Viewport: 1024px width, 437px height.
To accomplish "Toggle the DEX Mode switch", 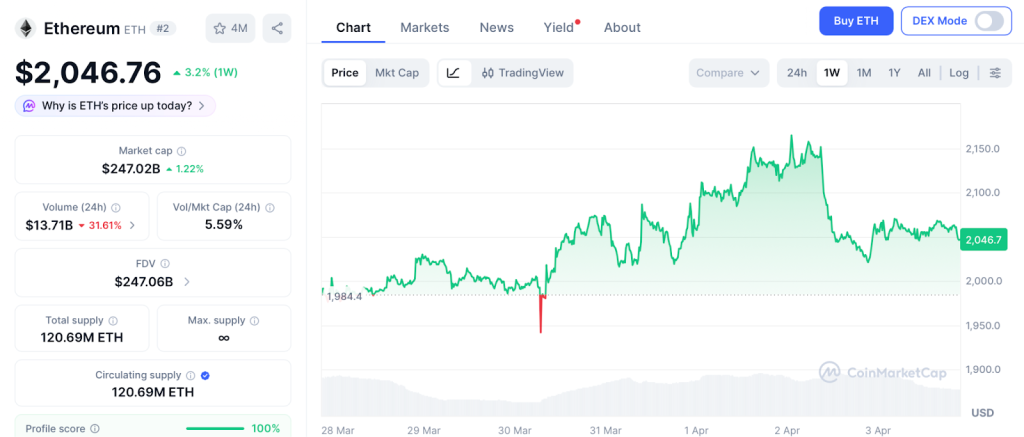I will (x=988, y=21).
